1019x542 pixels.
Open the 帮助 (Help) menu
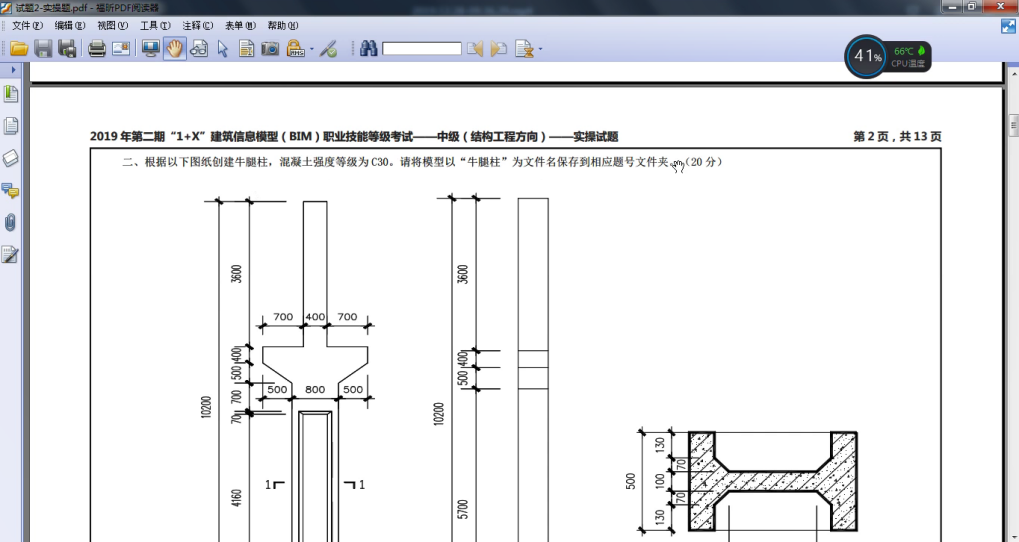[x=283, y=25]
